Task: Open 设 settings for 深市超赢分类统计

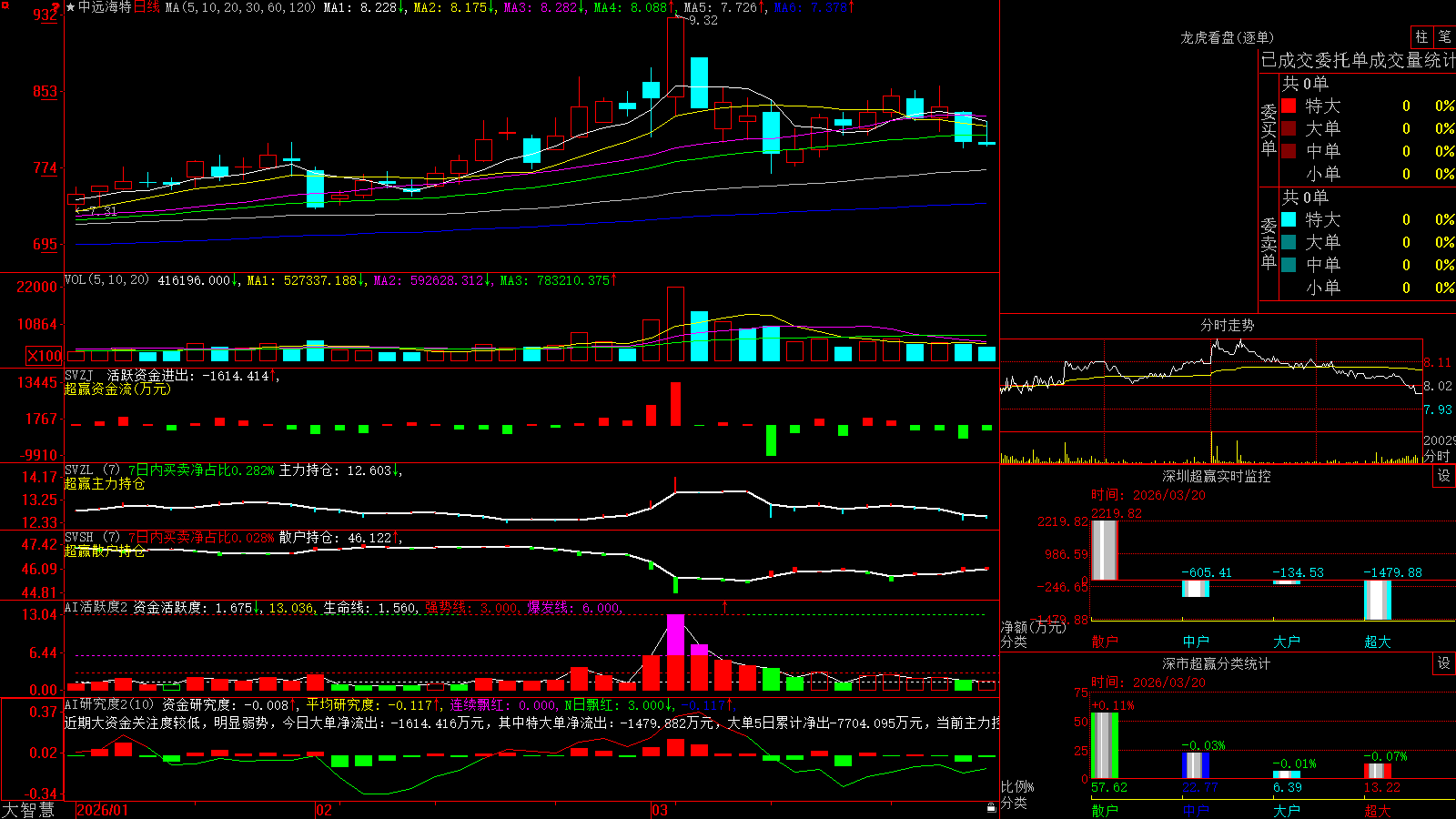Action: pos(1444,663)
